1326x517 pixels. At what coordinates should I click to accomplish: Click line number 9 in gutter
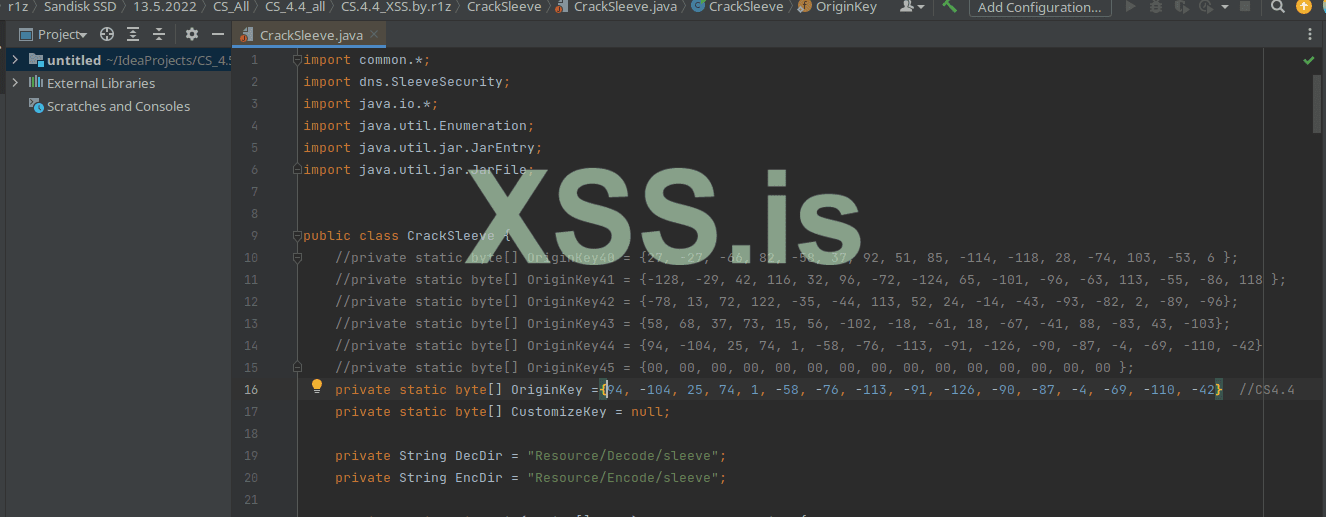(254, 236)
